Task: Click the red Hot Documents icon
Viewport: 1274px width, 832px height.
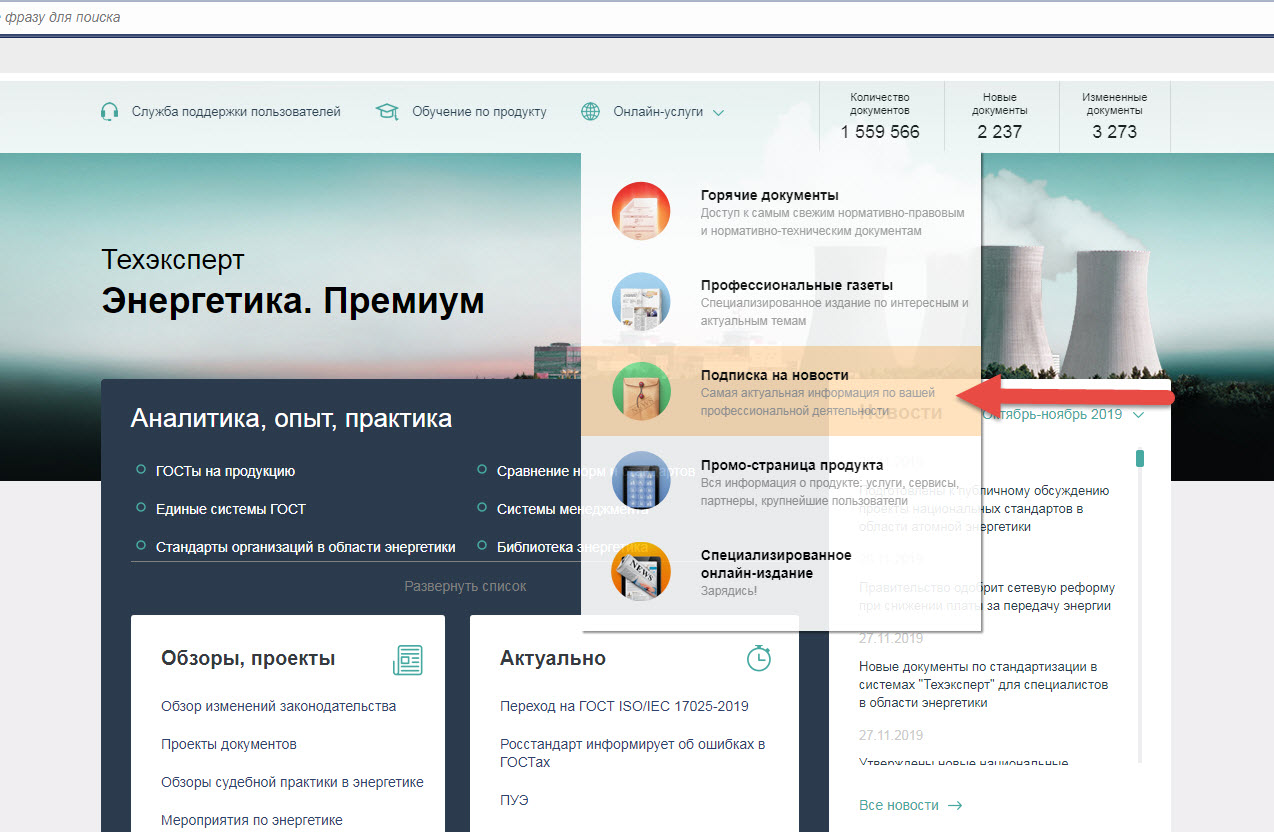Action: coord(640,211)
